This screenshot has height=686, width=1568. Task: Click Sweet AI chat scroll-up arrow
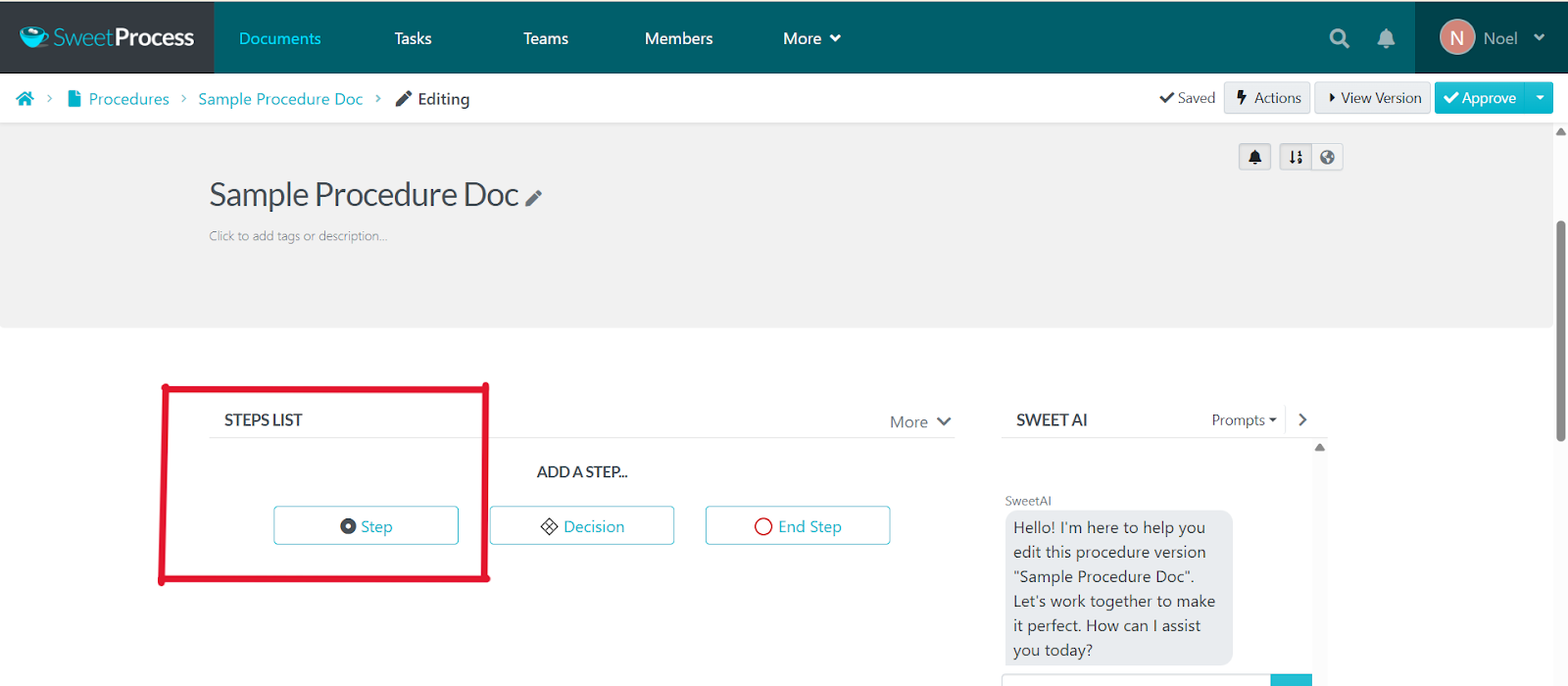point(1320,447)
